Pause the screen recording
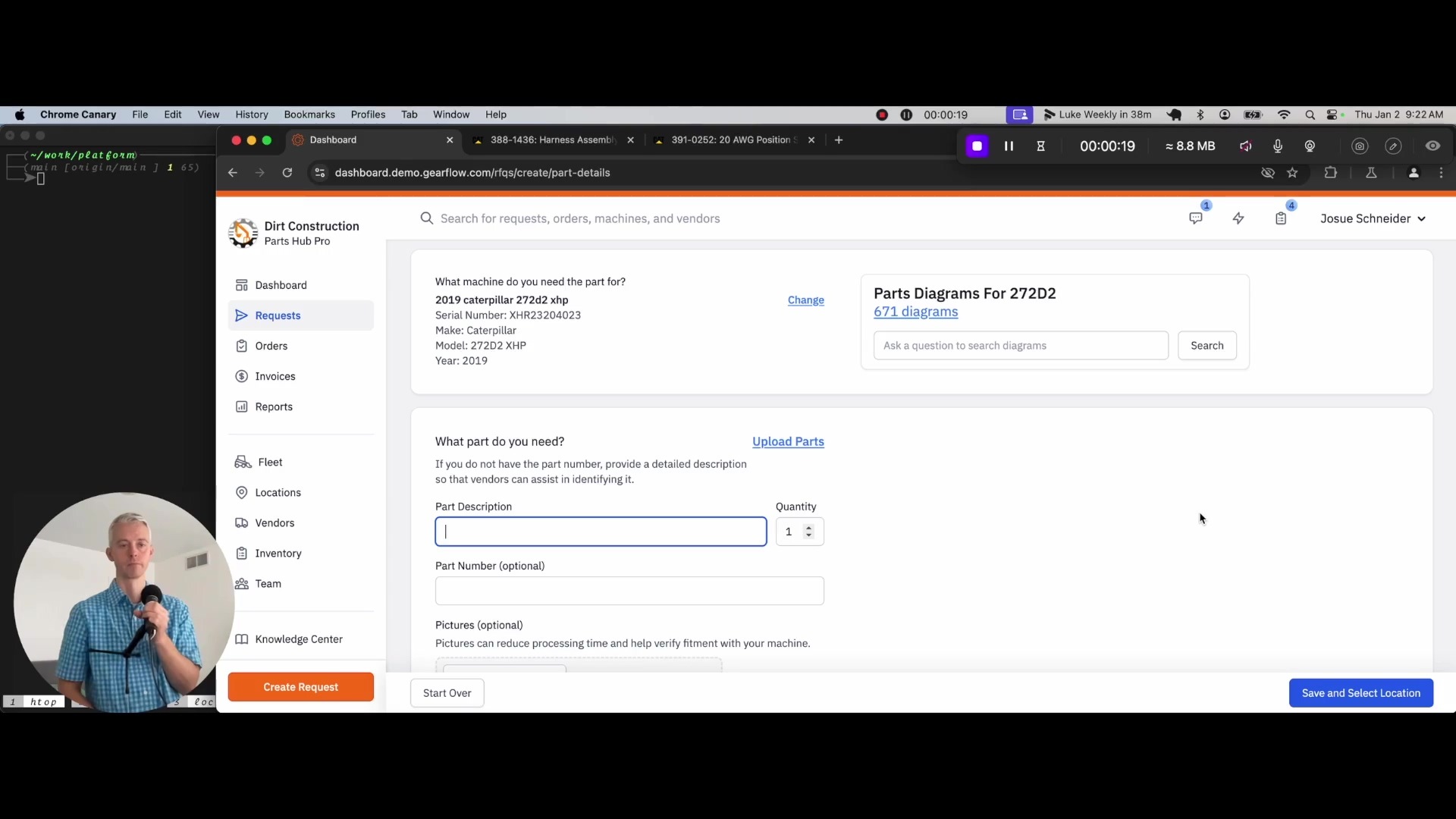 1009,146
